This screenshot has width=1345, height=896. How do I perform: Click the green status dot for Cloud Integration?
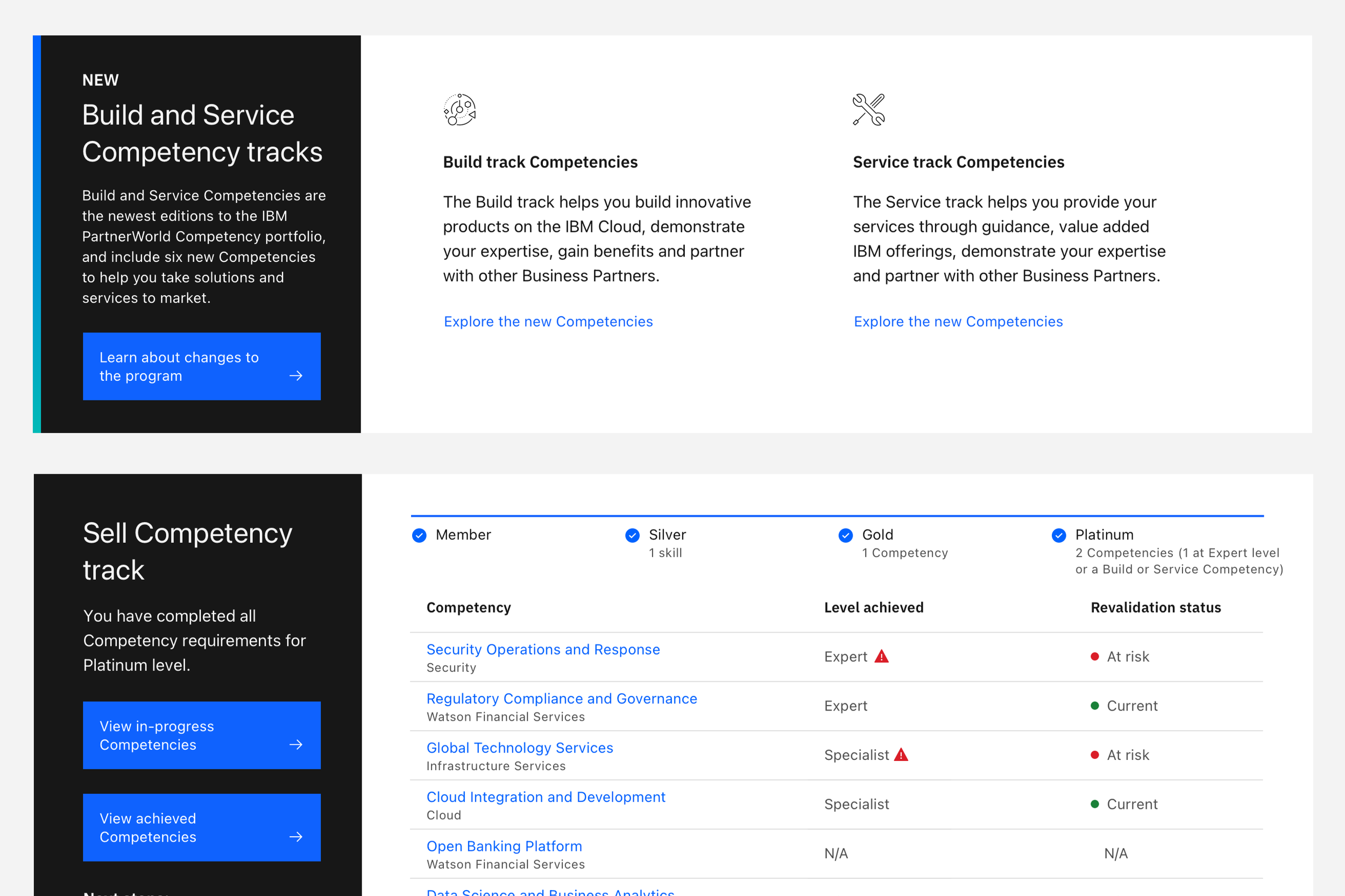tap(1095, 804)
